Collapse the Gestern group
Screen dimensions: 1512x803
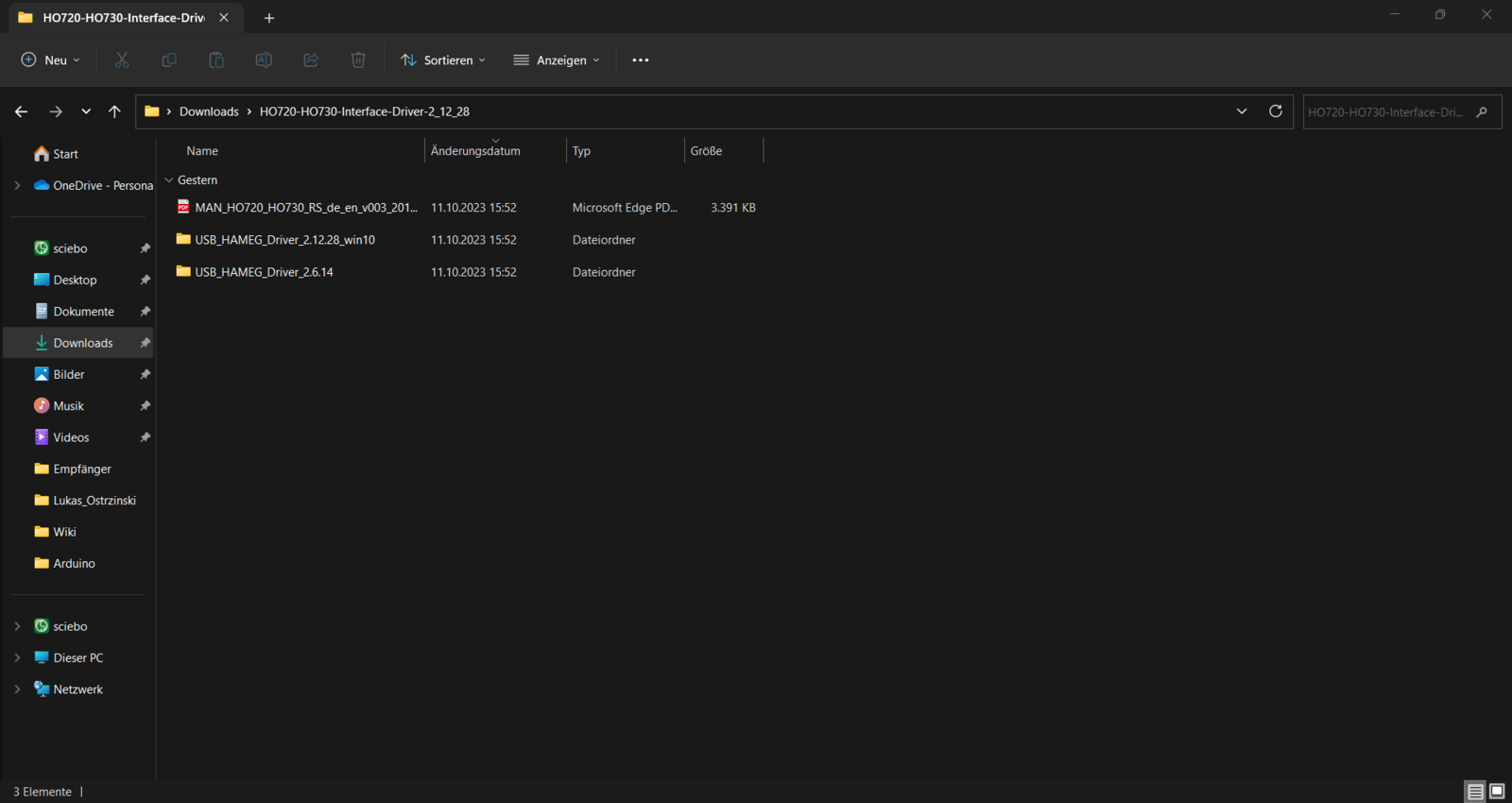(x=169, y=180)
